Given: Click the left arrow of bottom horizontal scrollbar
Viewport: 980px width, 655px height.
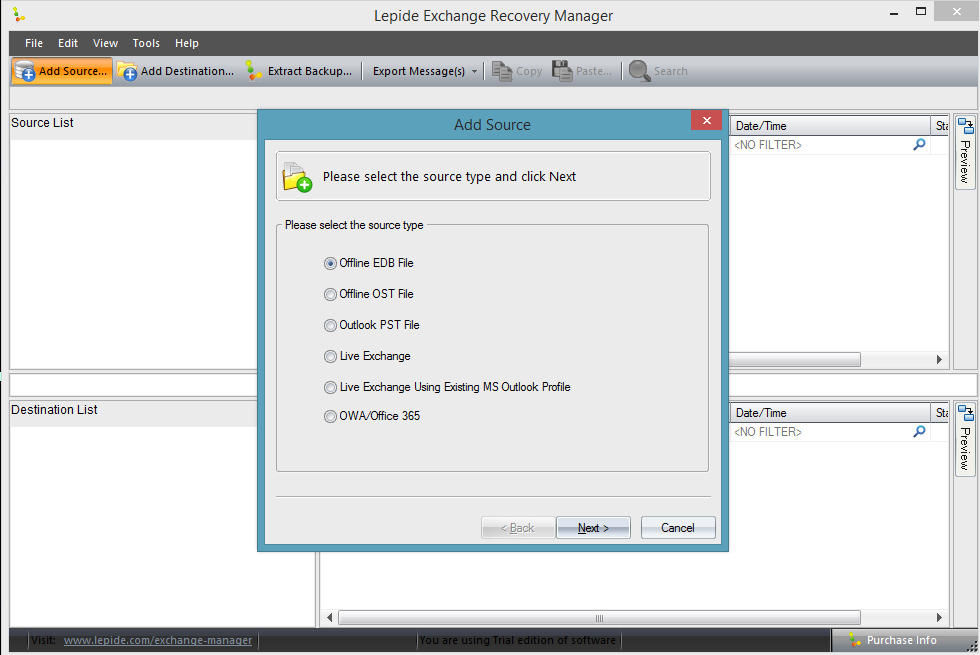Looking at the screenshot, I should click(x=329, y=618).
